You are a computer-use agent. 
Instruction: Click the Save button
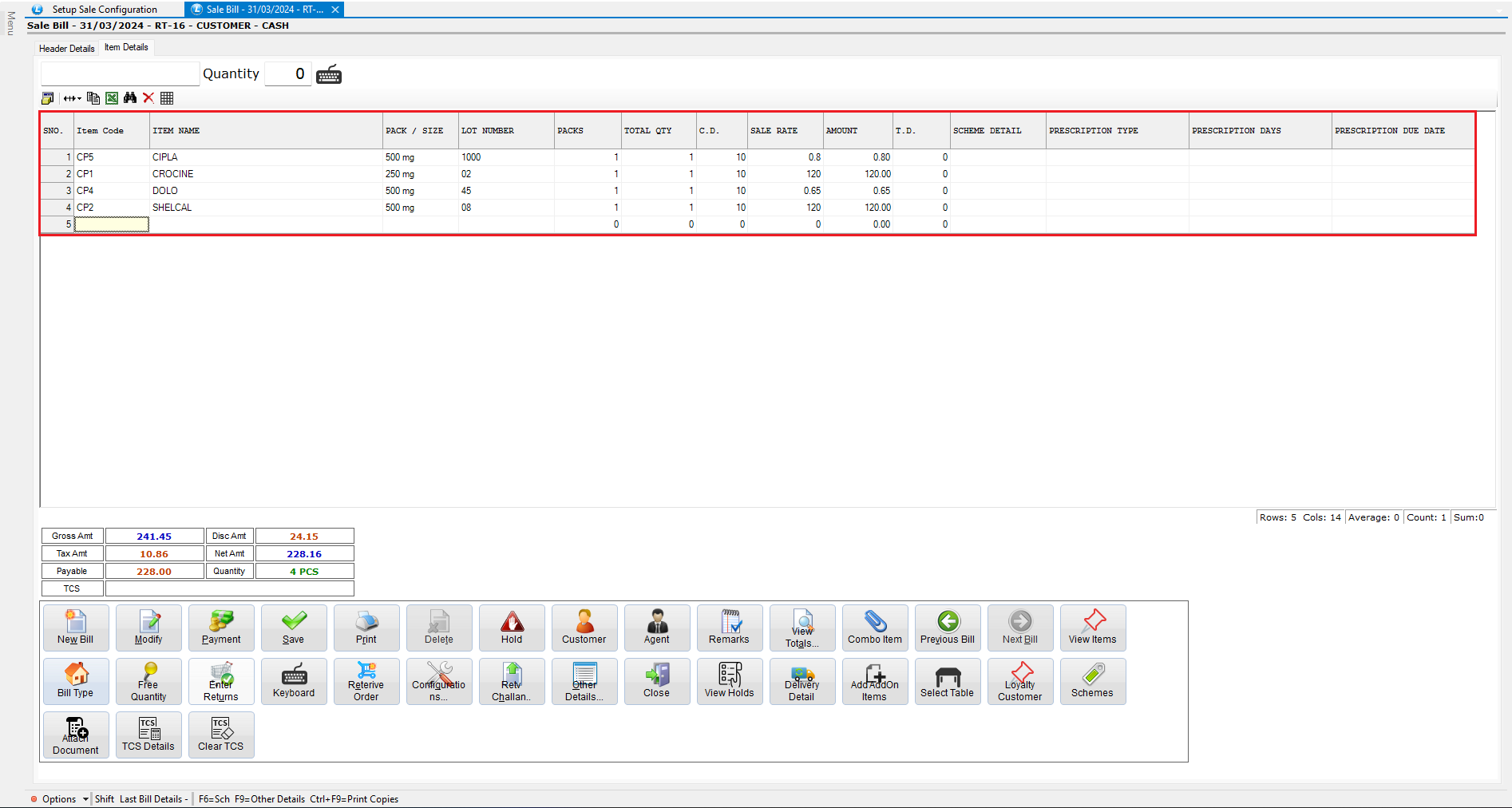point(294,628)
